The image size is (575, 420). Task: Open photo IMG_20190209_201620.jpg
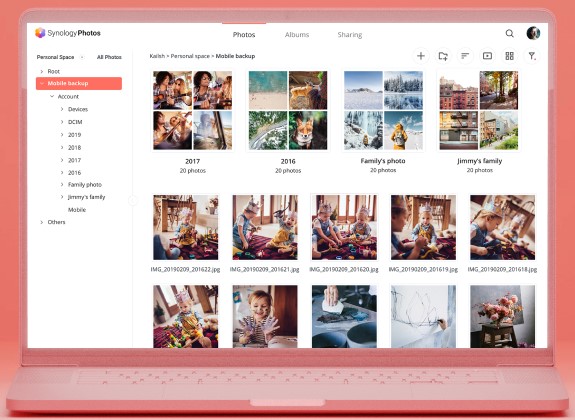(344, 227)
